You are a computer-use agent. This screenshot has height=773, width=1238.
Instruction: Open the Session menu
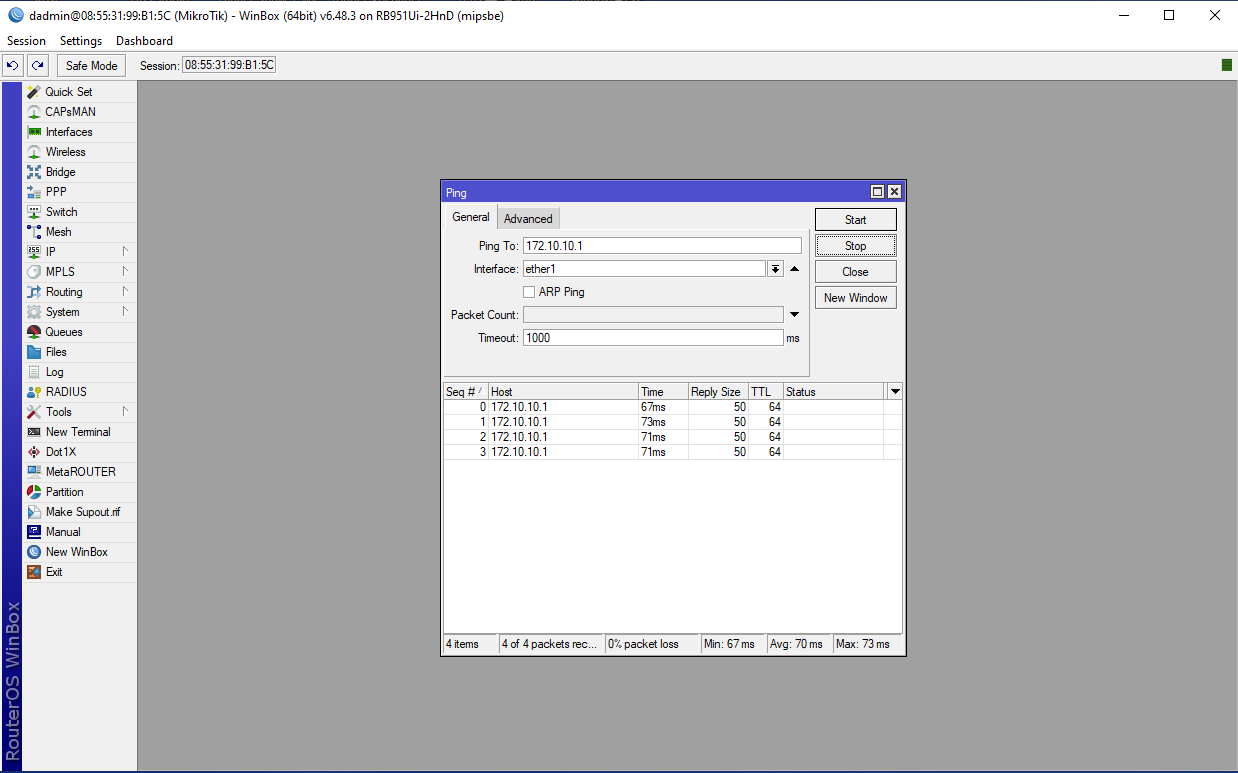[x=27, y=41]
